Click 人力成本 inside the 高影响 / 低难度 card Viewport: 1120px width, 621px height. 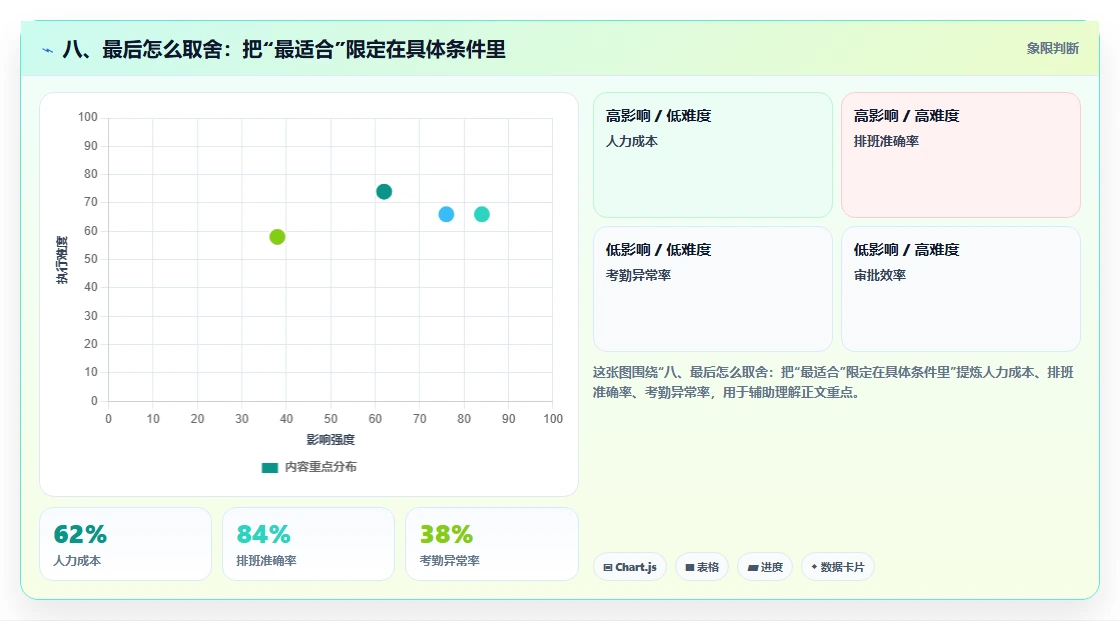click(631, 141)
